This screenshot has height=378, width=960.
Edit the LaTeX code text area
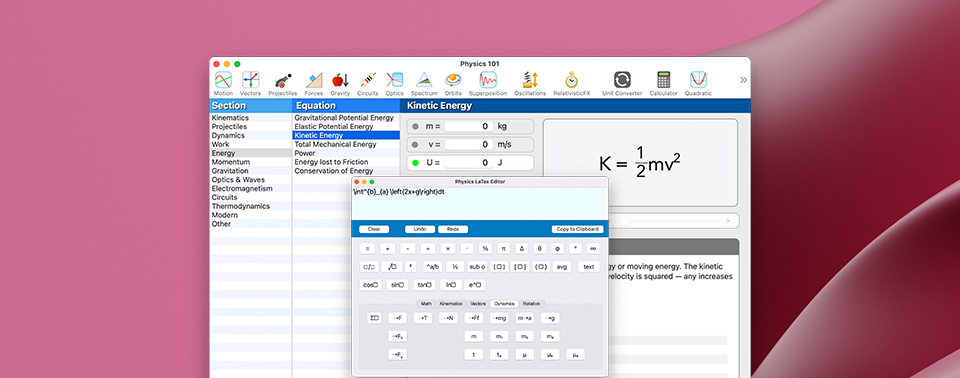pyautogui.click(x=479, y=204)
